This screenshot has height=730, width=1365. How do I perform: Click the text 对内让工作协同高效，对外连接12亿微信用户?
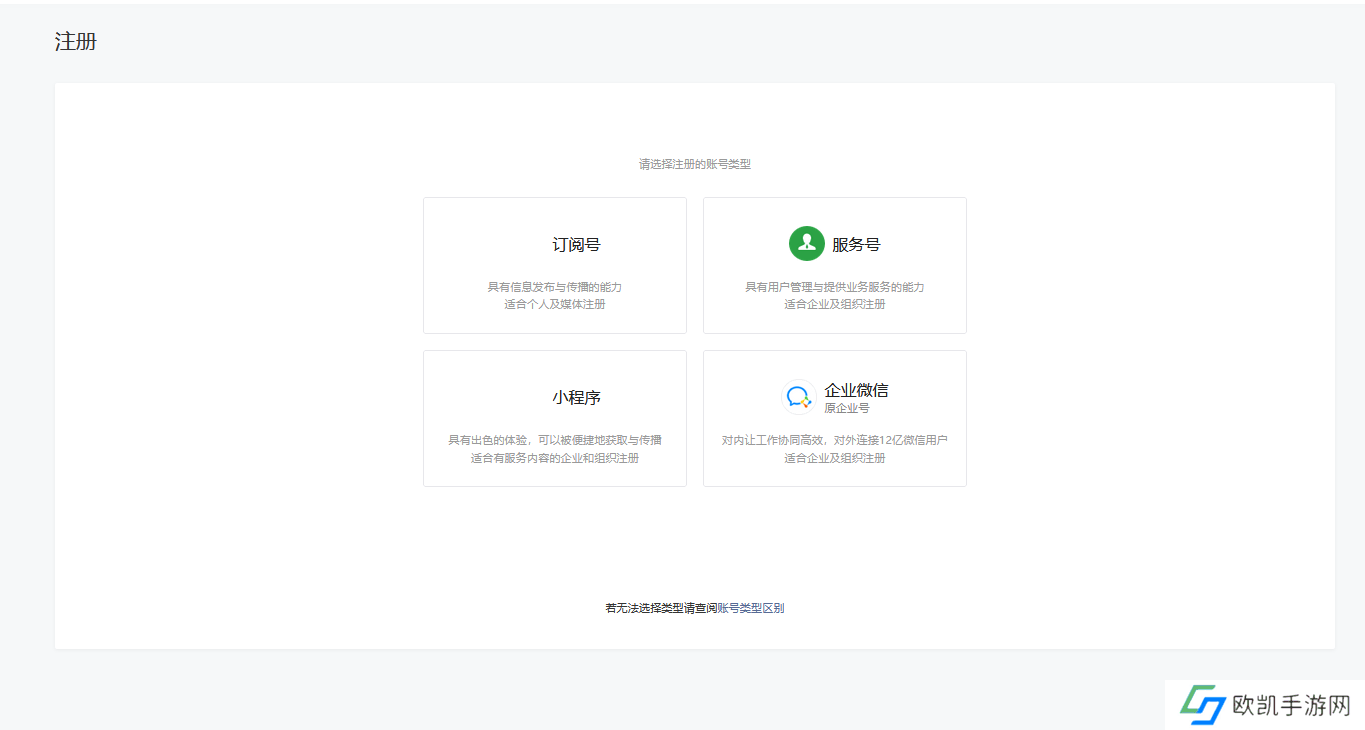point(835,440)
